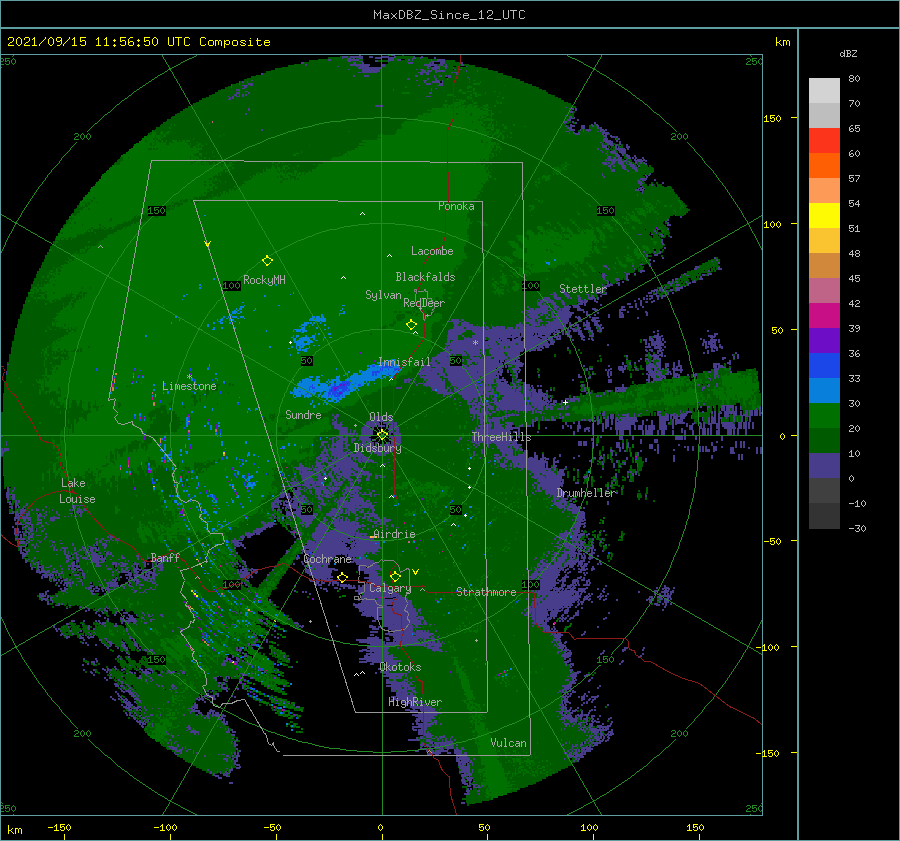Pick the bright green 30-20 dBZ swatch
Screen dimensions: 900x841
(824, 416)
